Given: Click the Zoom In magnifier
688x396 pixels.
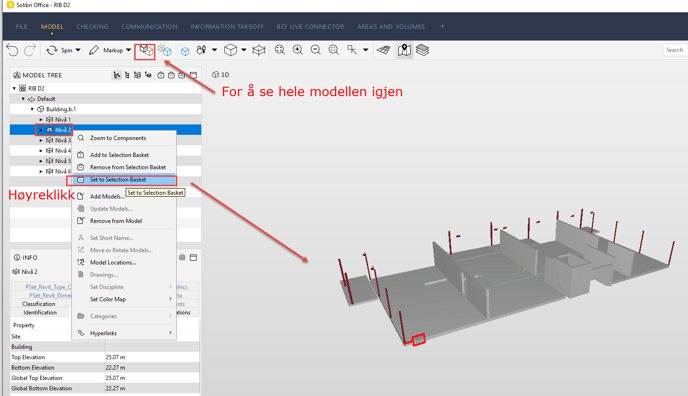Looking at the screenshot, I should pos(298,50).
